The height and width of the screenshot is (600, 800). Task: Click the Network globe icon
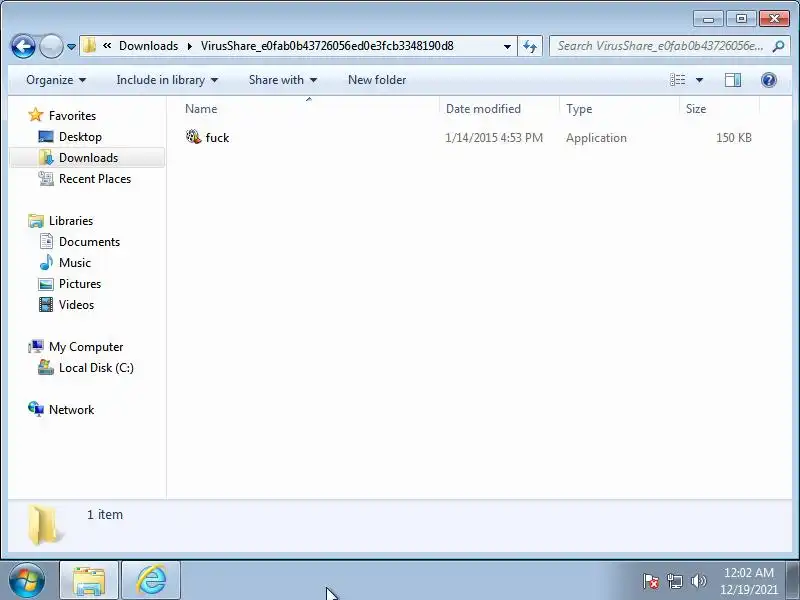point(36,409)
